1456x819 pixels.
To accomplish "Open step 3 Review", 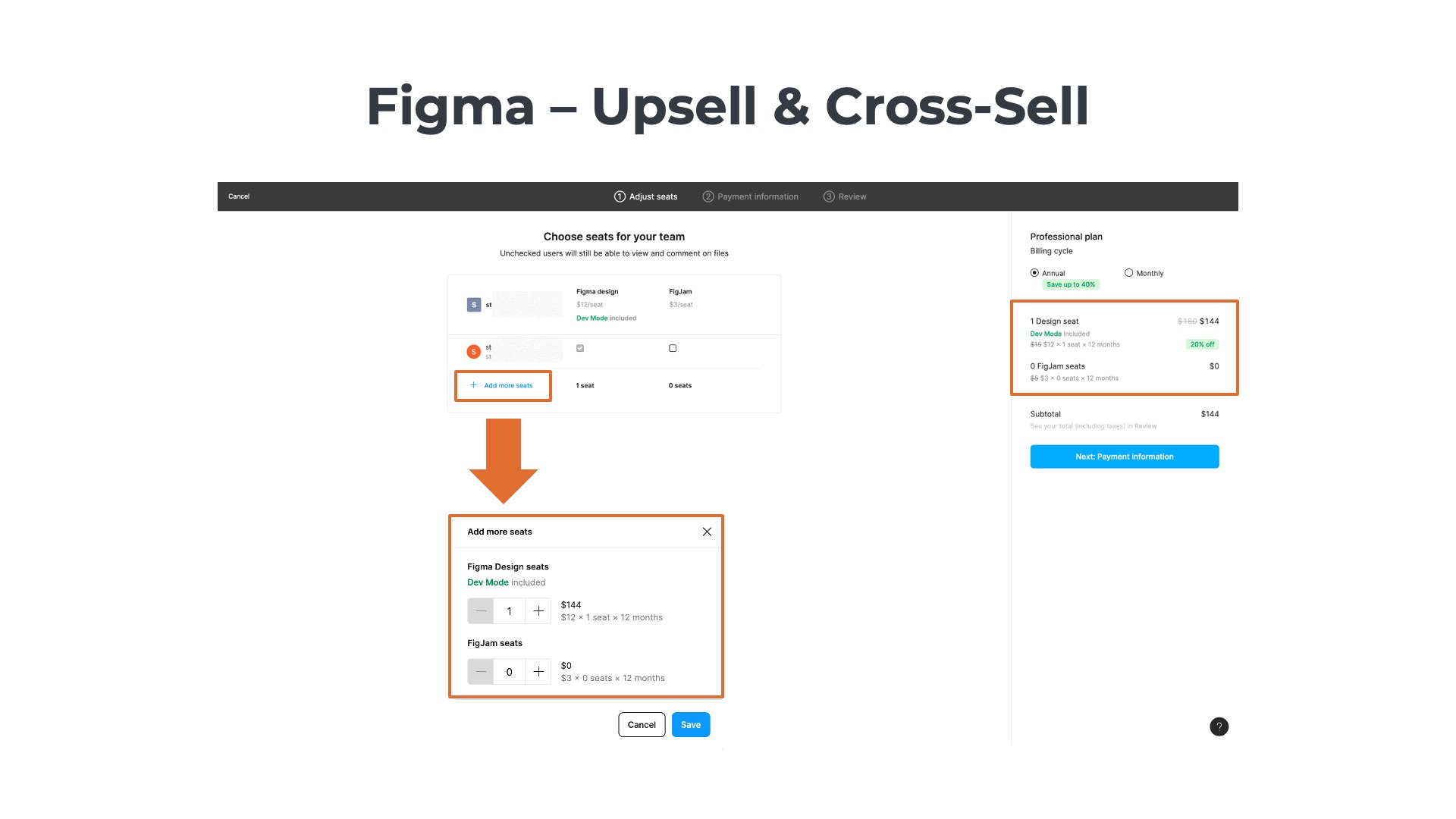I will point(845,196).
